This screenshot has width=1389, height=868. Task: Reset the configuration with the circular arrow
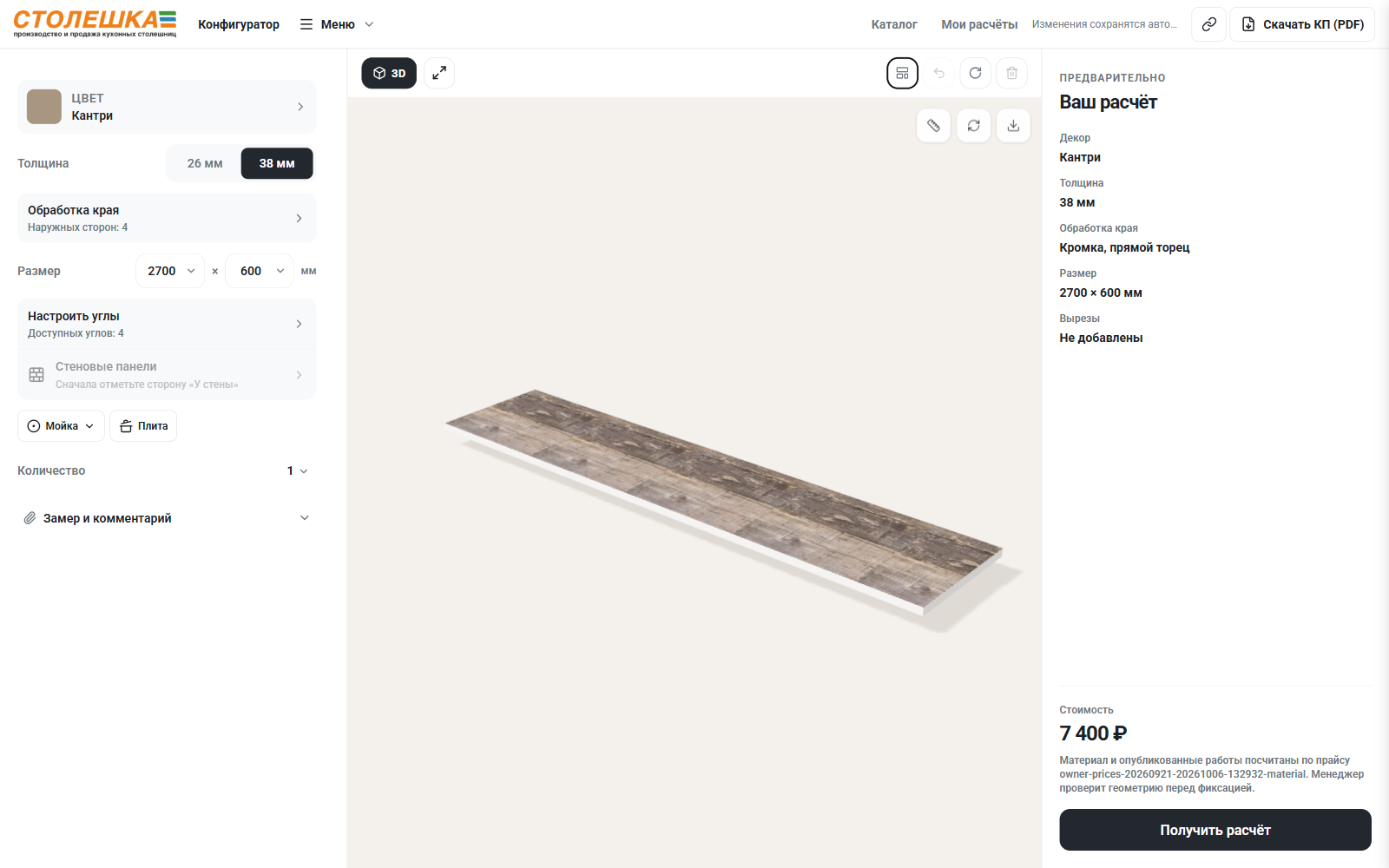point(975,73)
